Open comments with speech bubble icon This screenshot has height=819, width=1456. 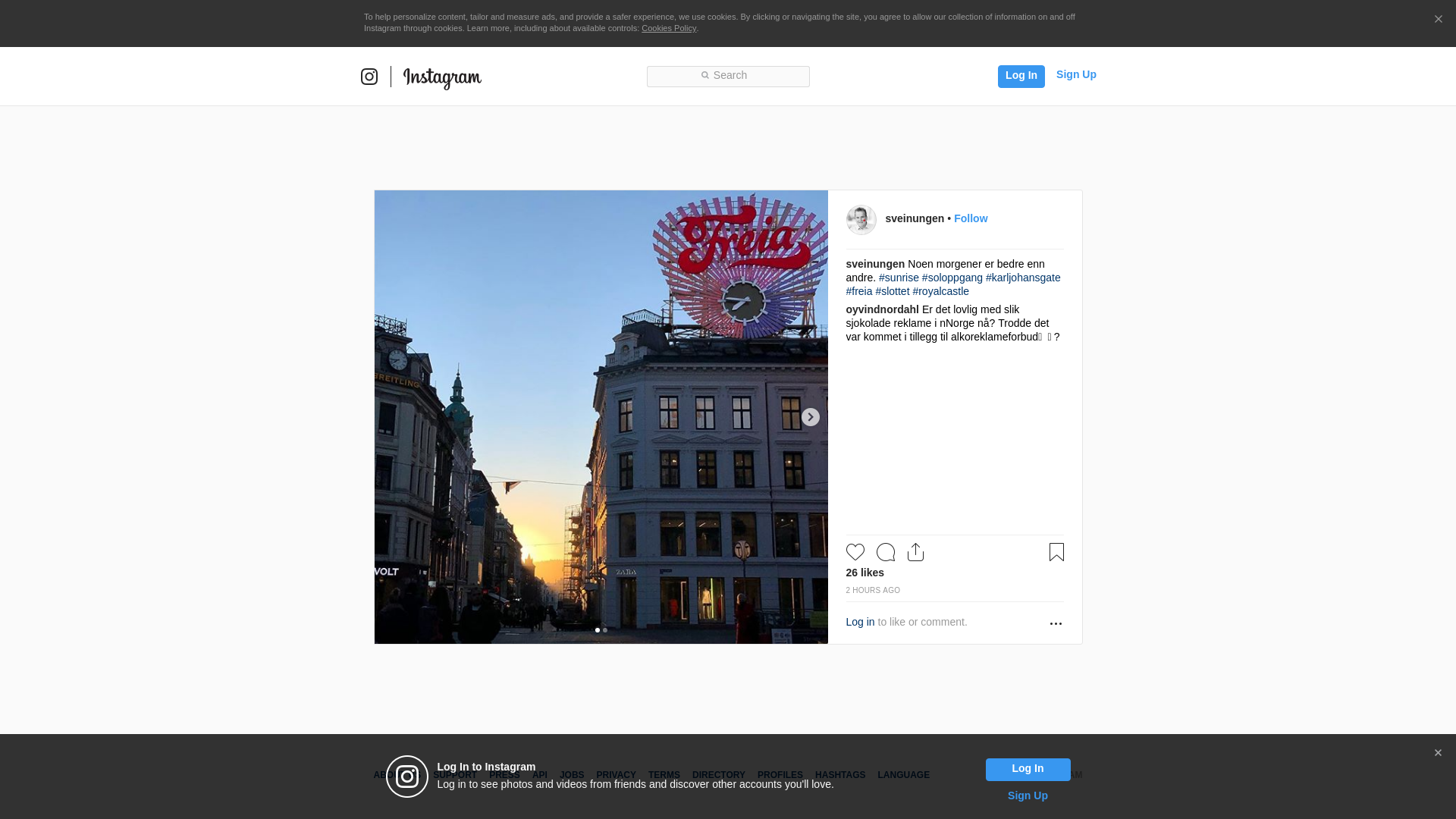tap(885, 552)
